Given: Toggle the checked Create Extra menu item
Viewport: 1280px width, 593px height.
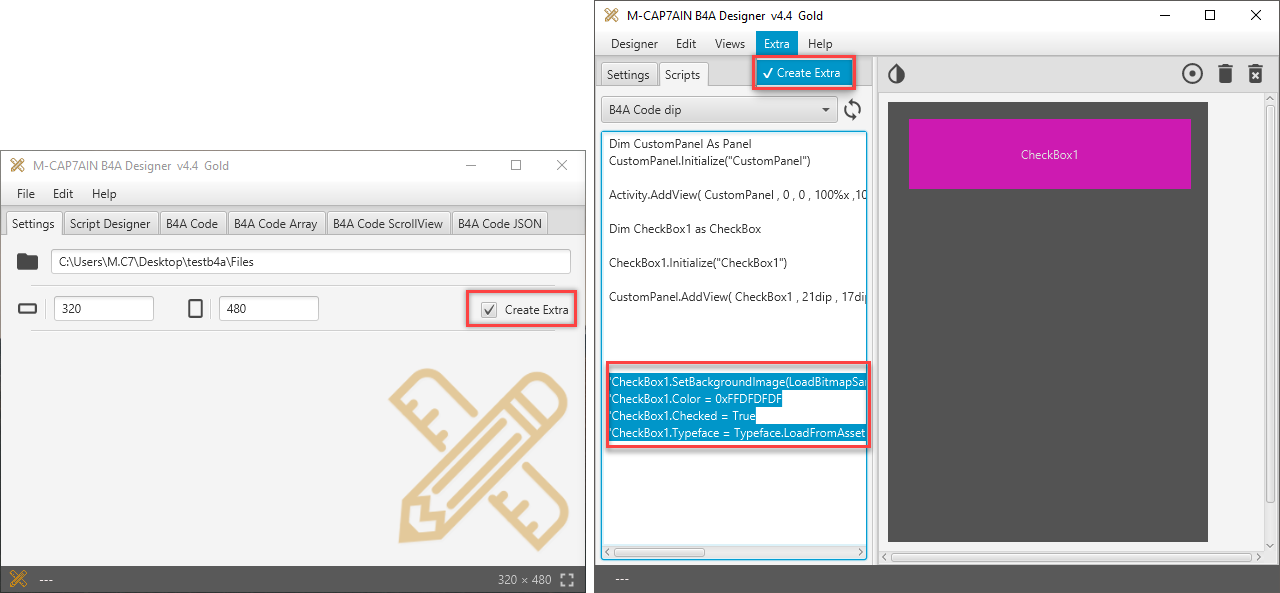Looking at the screenshot, I should (x=804, y=73).
